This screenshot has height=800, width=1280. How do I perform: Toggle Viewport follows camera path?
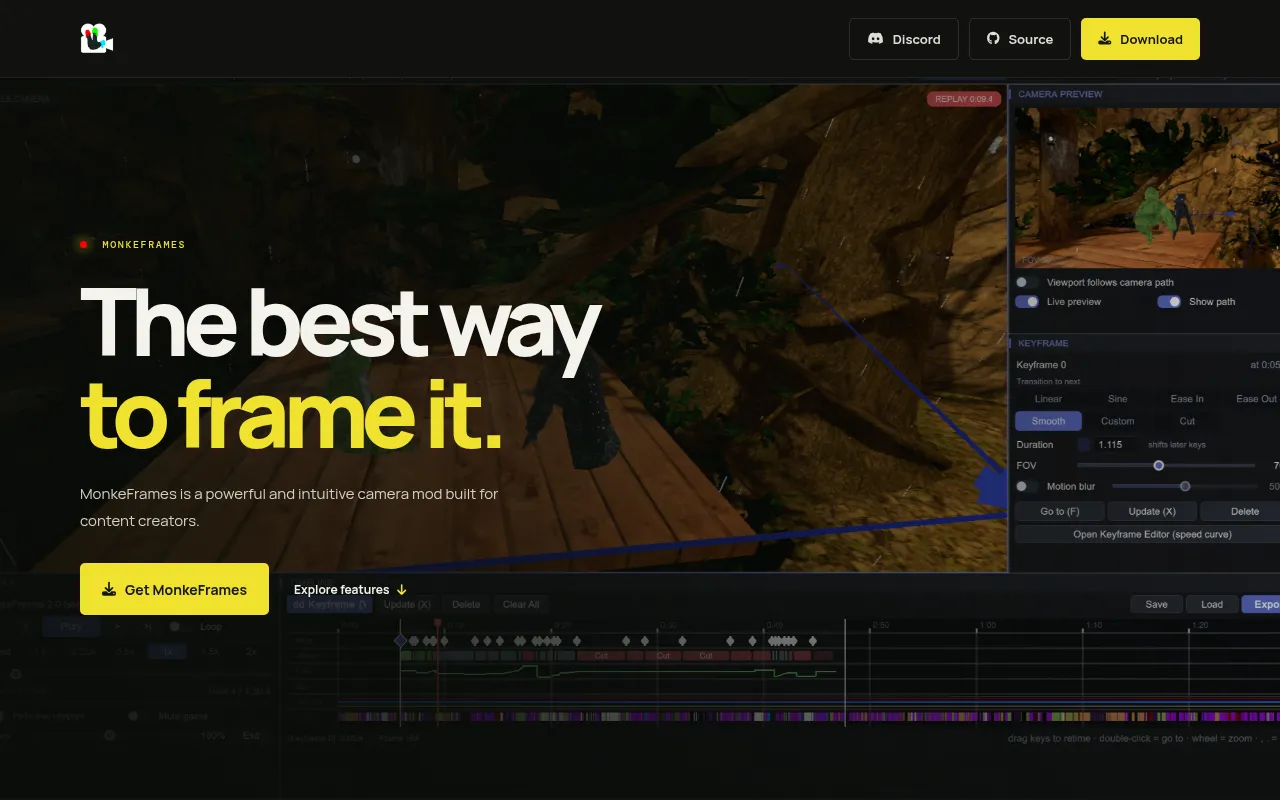pos(1027,282)
